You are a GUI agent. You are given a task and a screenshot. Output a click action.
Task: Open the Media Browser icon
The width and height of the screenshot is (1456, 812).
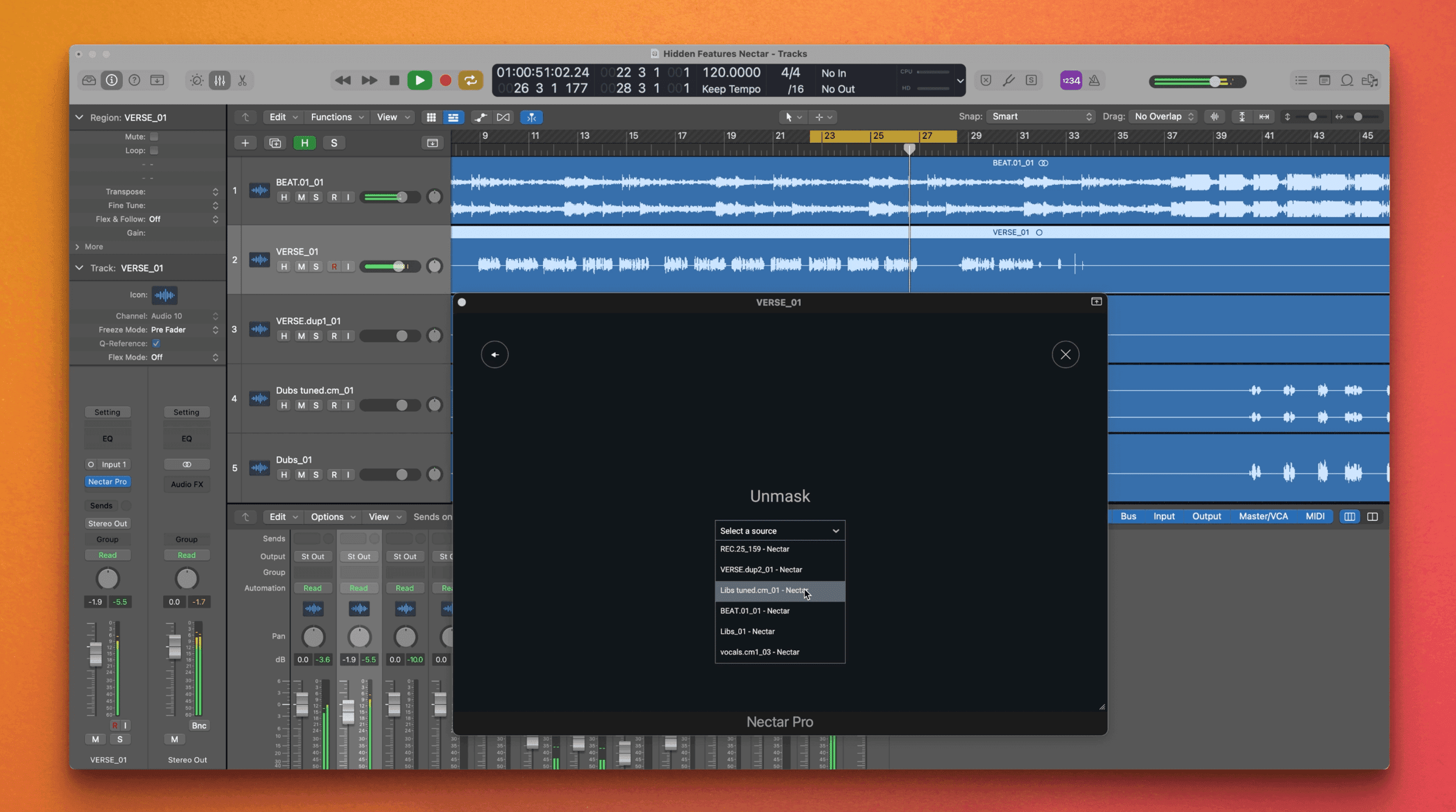(x=1370, y=80)
